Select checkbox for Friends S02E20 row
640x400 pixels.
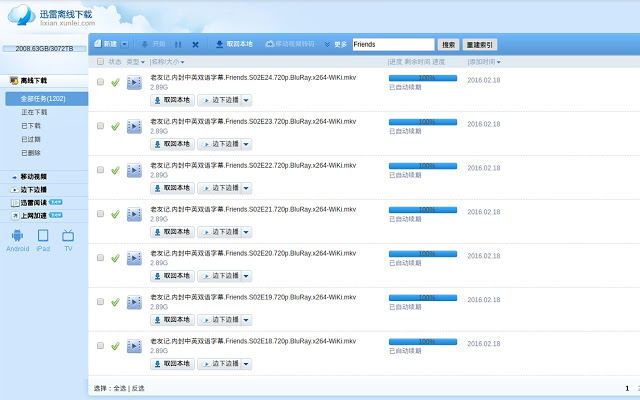100,258
